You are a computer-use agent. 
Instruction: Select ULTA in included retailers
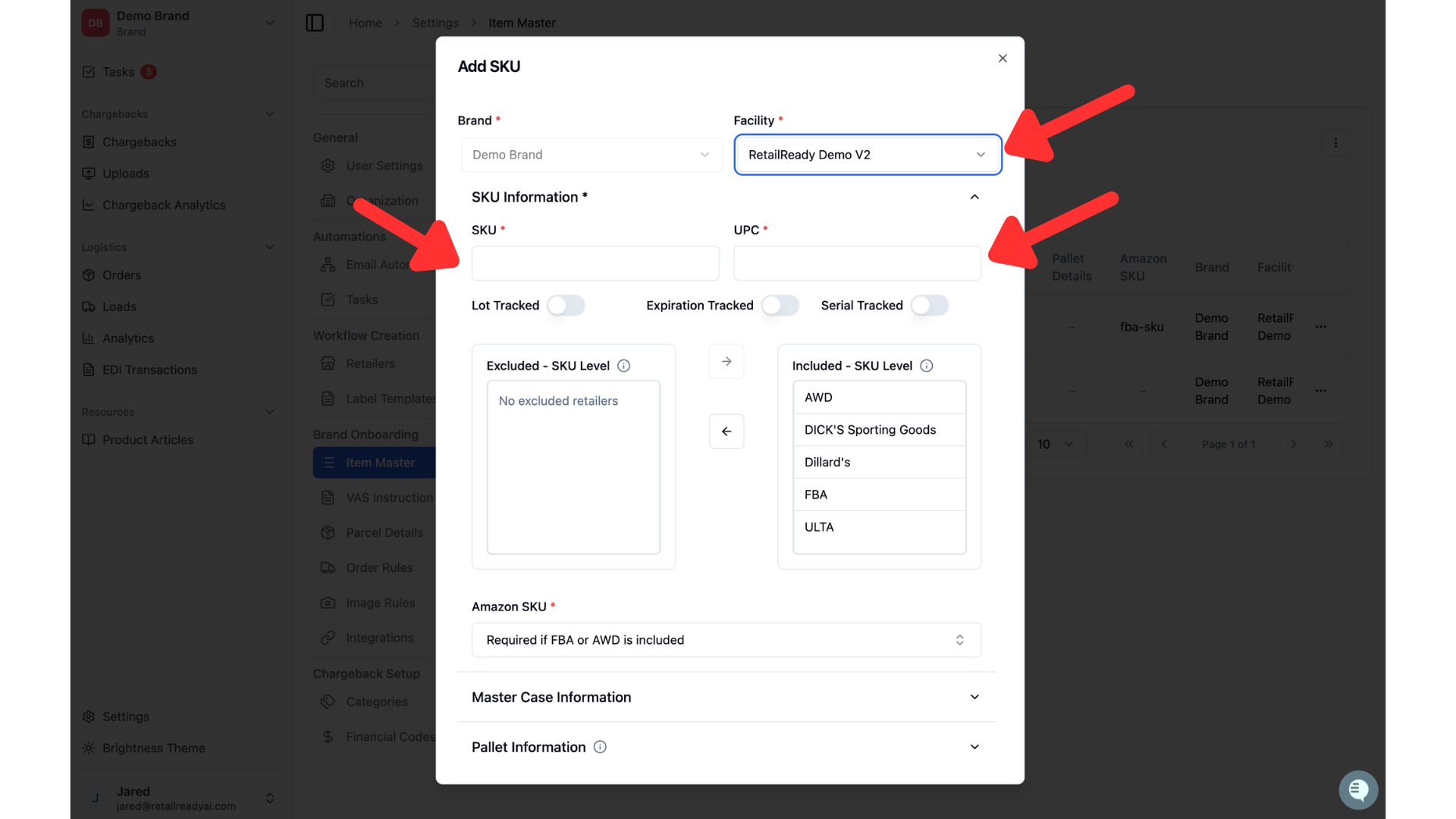(x=879, y=527)
